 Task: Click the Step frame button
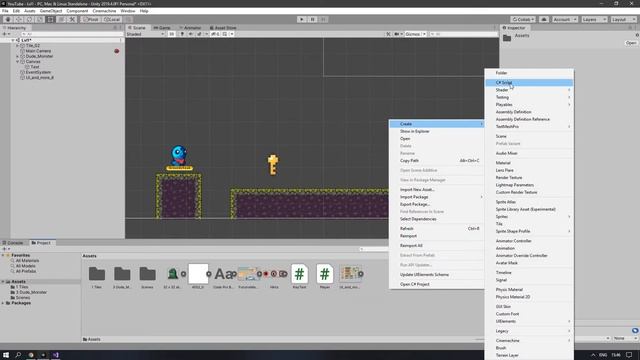coord(324,19)
